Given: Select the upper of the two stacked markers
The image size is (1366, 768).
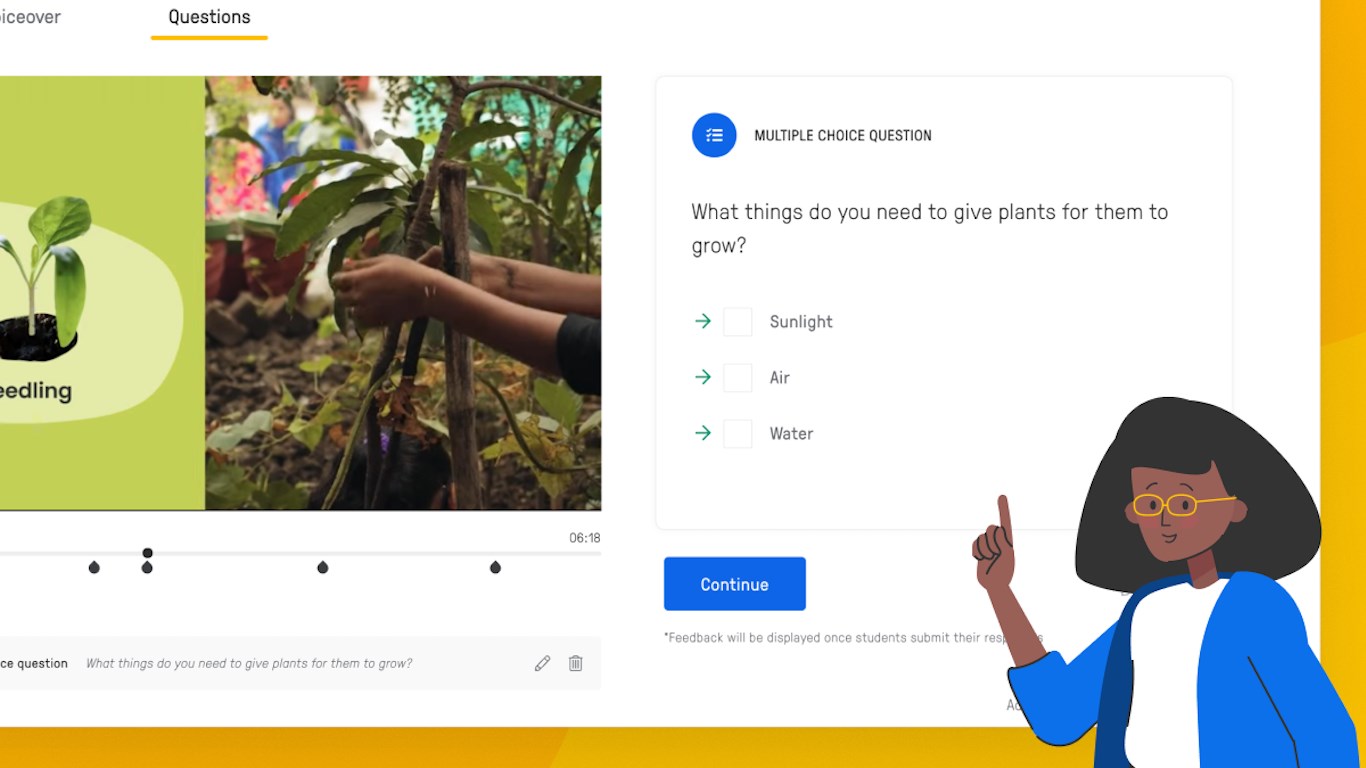Looking at the screenshot, I should tap(147, 553).
